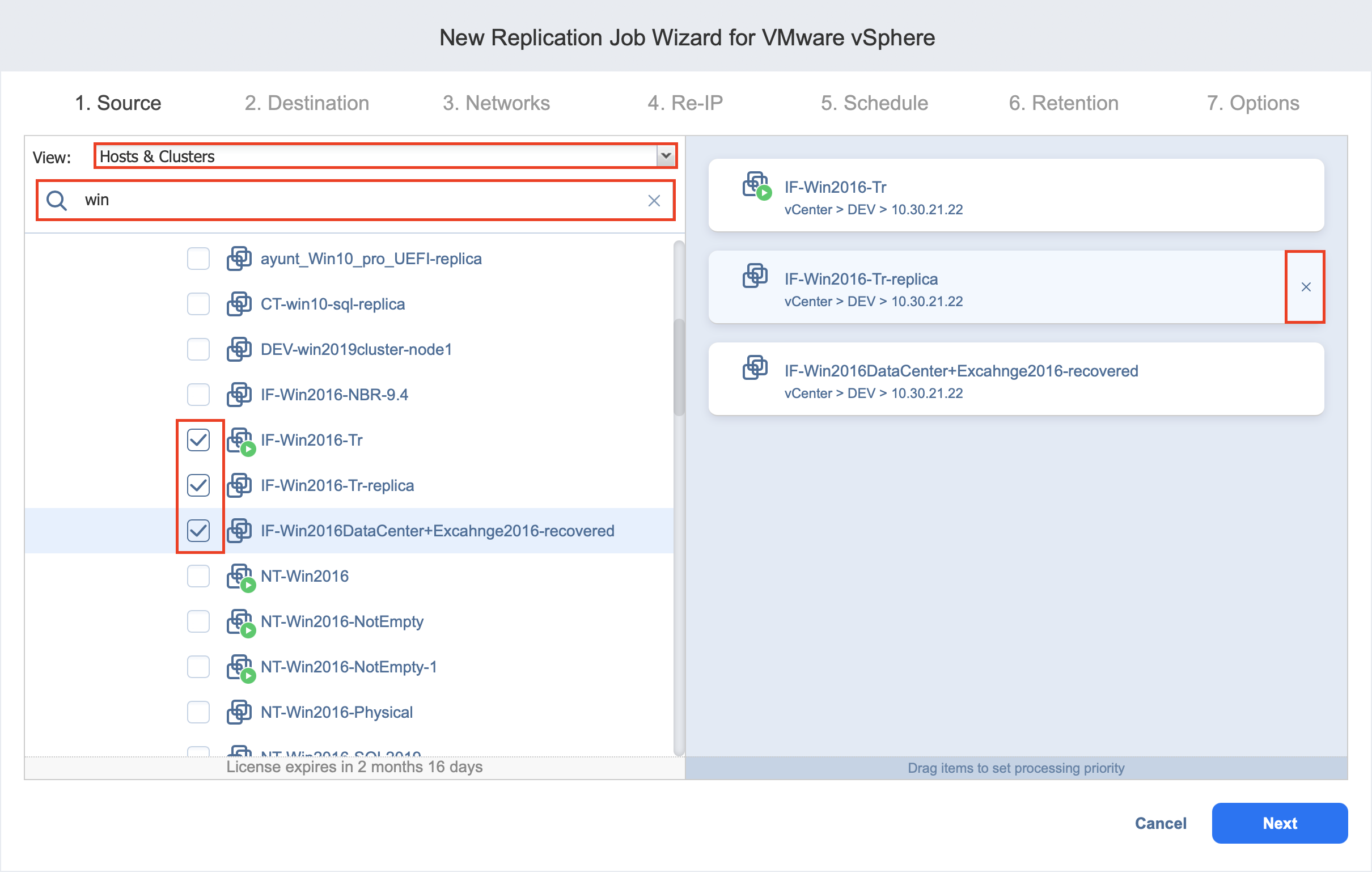Screen dimensions: 1372x872
Task: Check the NT-Win2016 checkbox
Action: click(198, 576)
